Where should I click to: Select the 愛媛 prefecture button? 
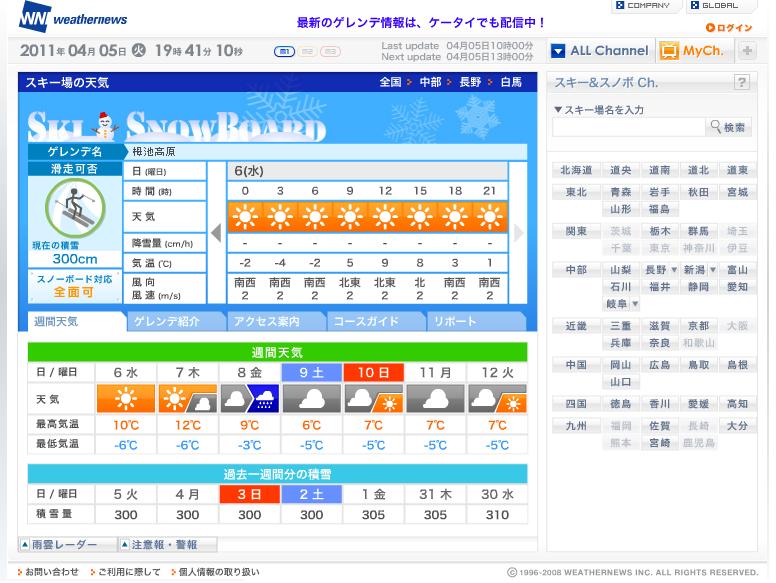coord(698,404)
